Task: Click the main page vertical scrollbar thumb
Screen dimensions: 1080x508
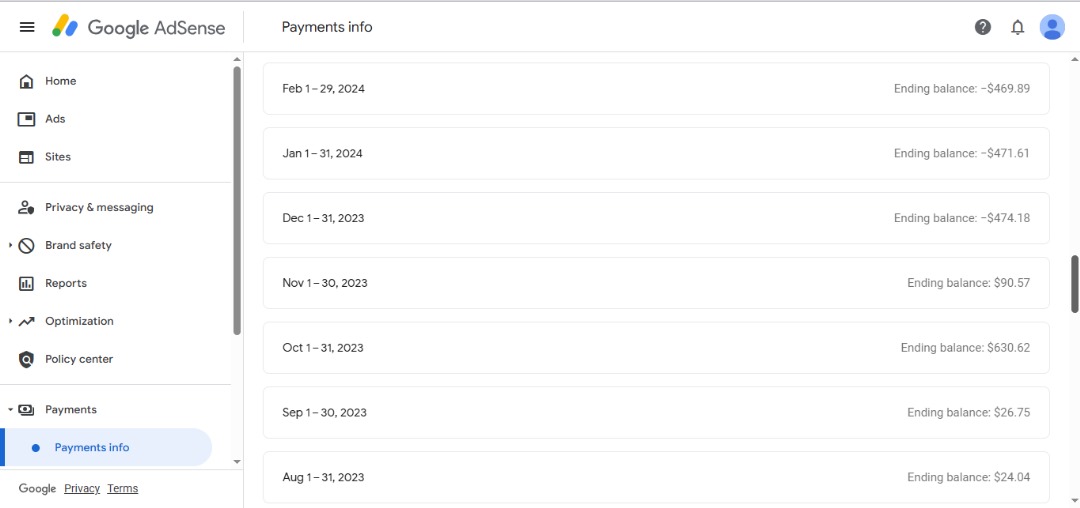Action: click(x=1075, y=284)
